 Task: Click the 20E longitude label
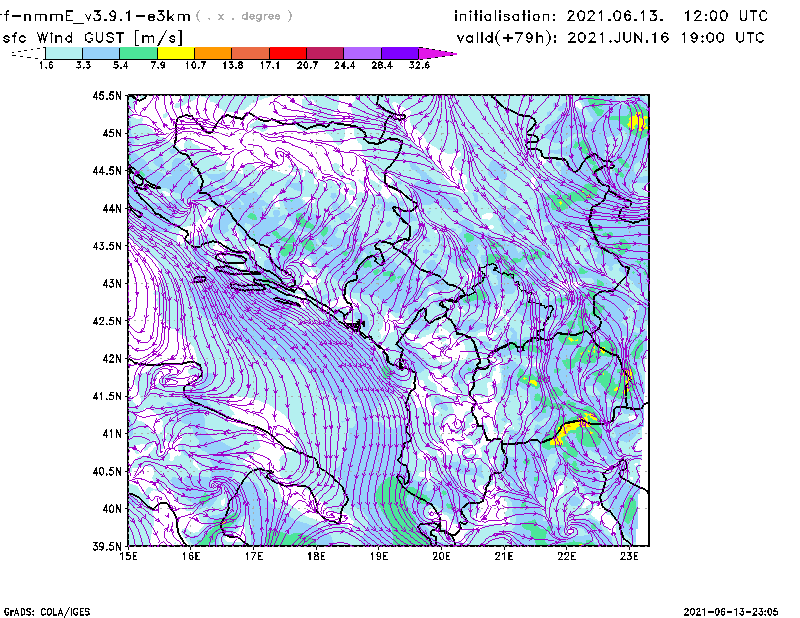(x=441, y=556)
